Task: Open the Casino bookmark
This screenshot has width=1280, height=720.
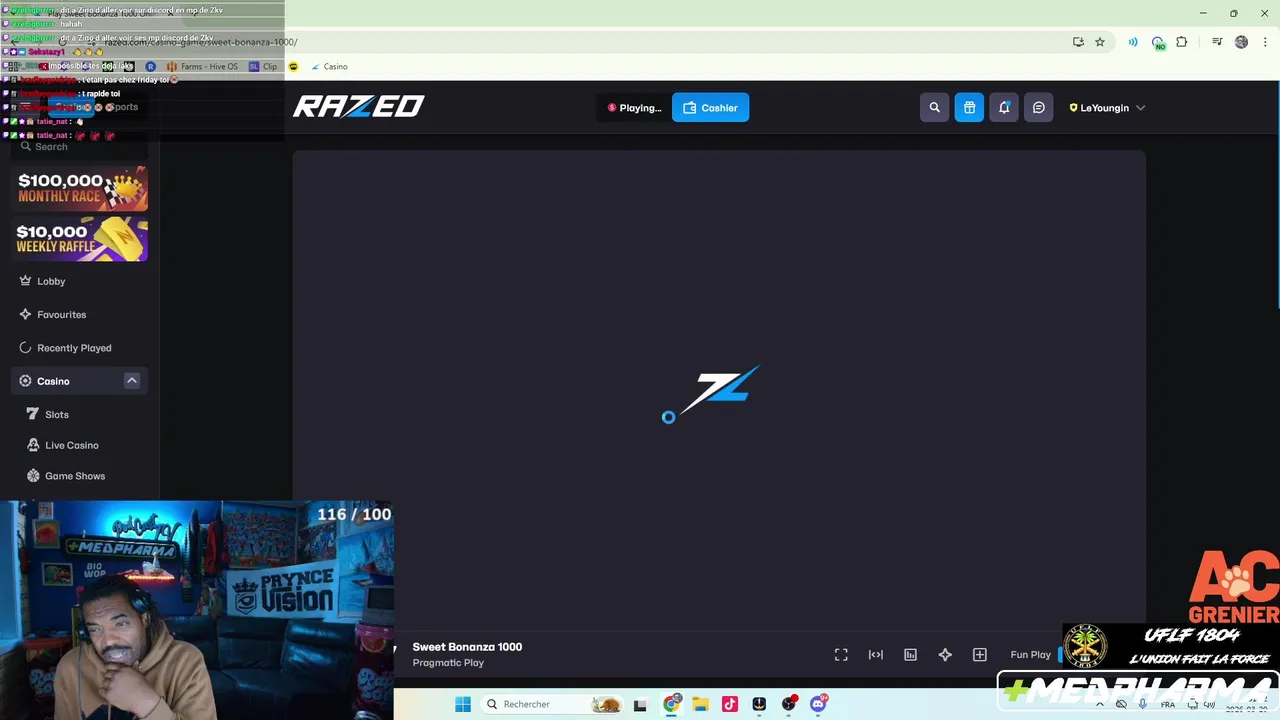Action: (x=329, y=67)
